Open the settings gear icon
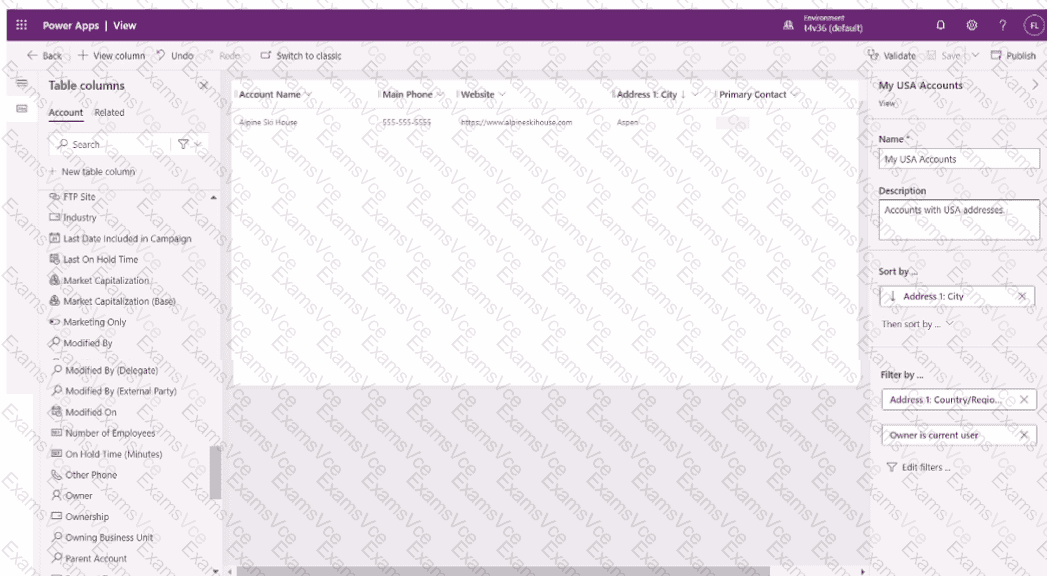1047x576 pixels. pyautogui.click(x=971, y=25)
